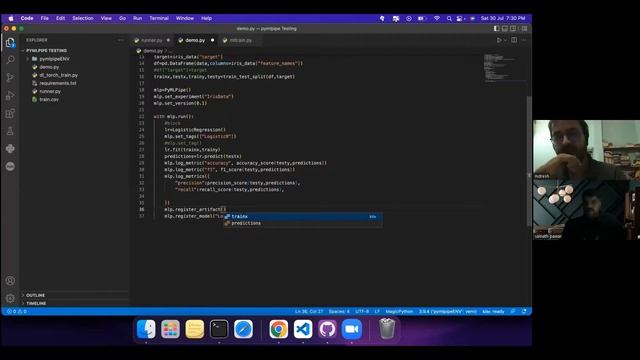
Task: Open Run and Debug view
Action: point(10,96)
